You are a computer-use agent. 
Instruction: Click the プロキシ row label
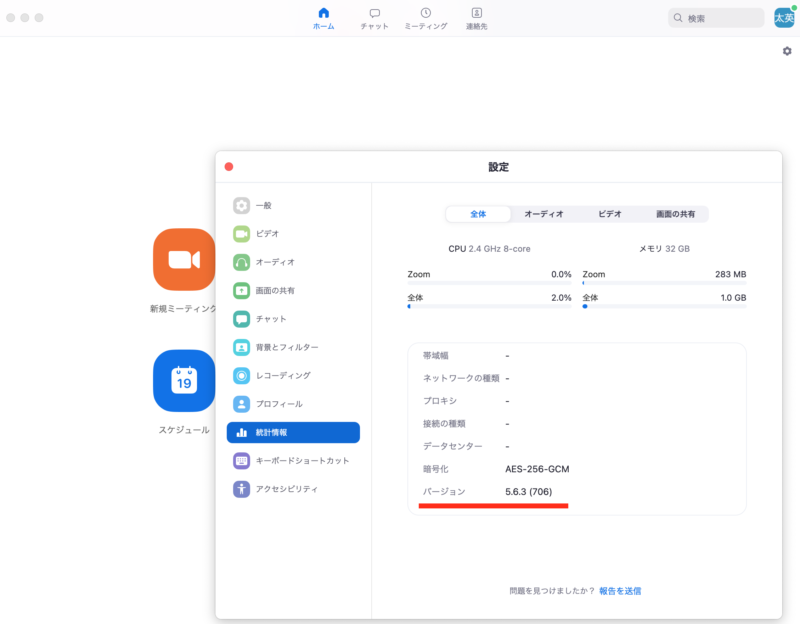tap(440, 401)
